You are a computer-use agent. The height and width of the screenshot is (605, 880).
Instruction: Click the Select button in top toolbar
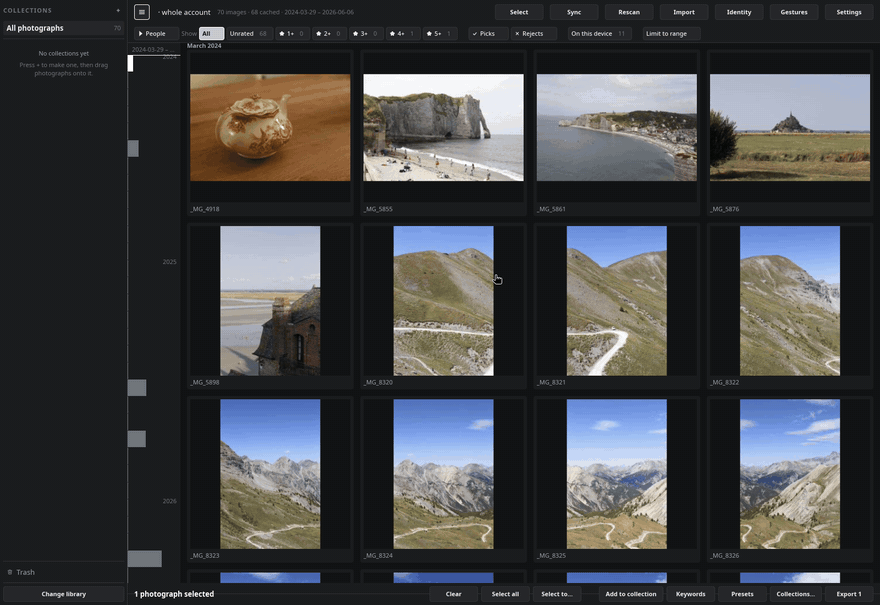coord(519,12)
